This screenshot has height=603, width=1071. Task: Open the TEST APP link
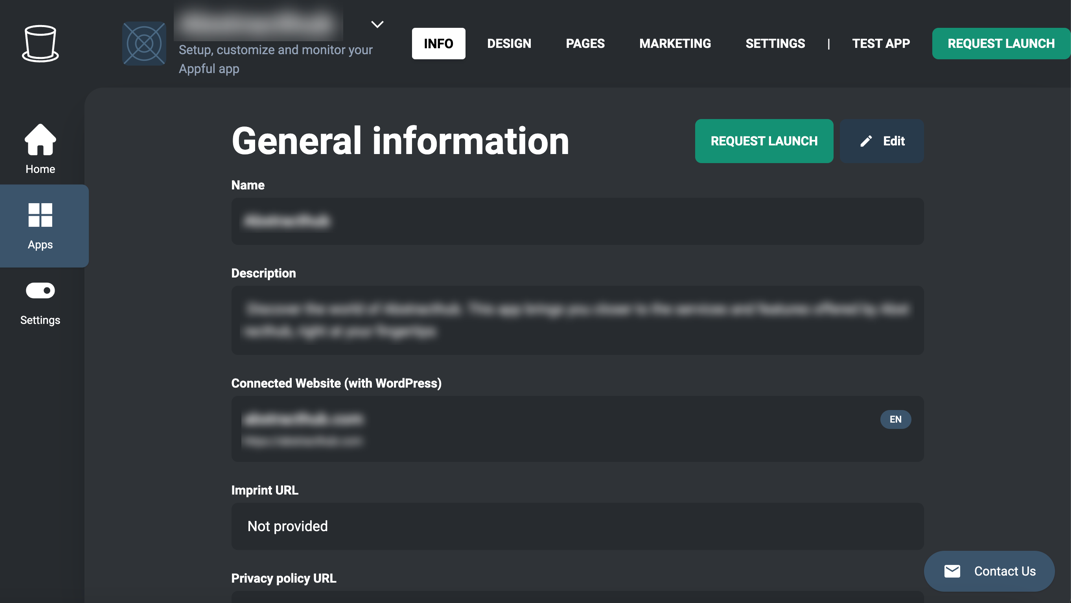pyautogui.click(x=880, y=44)
